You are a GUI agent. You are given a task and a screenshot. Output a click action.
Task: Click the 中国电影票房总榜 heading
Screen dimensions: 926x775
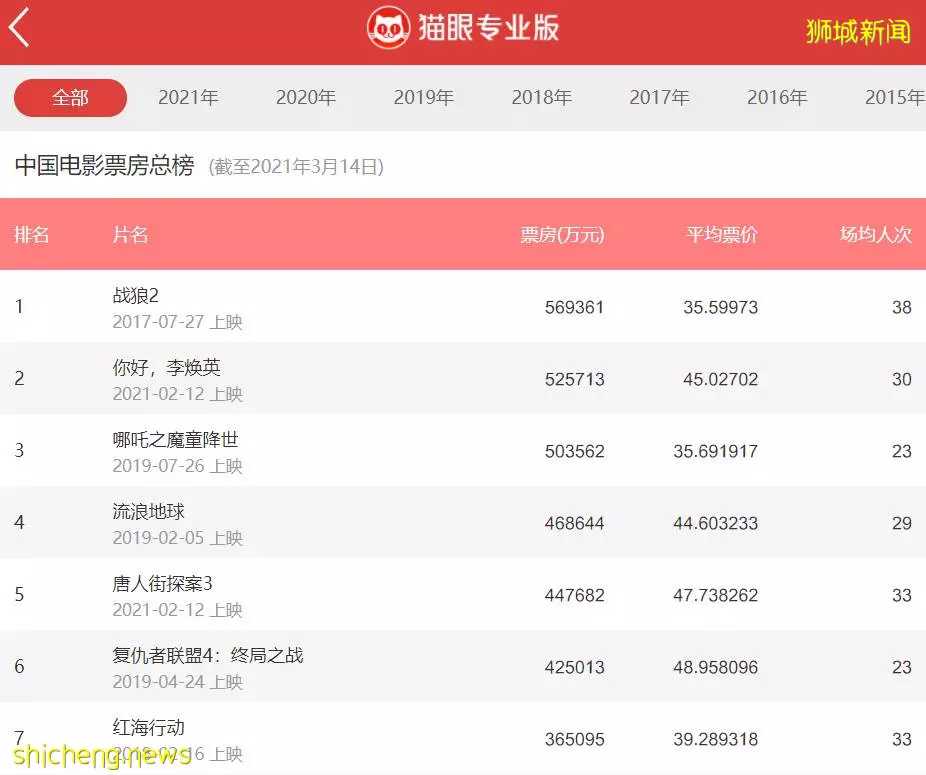(x=105, y=165)
